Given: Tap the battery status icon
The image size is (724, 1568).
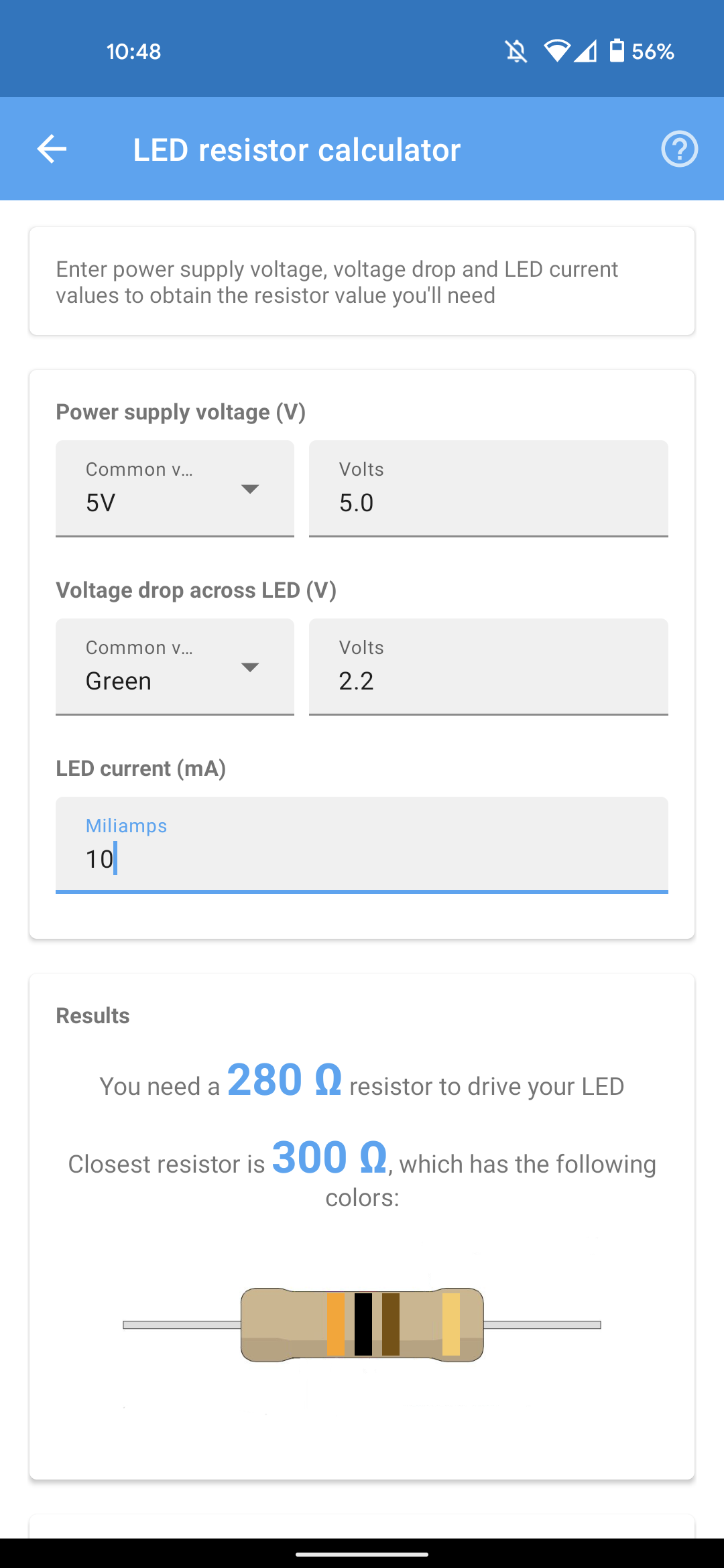Looking at the screenshot, I should click(617, 51).
